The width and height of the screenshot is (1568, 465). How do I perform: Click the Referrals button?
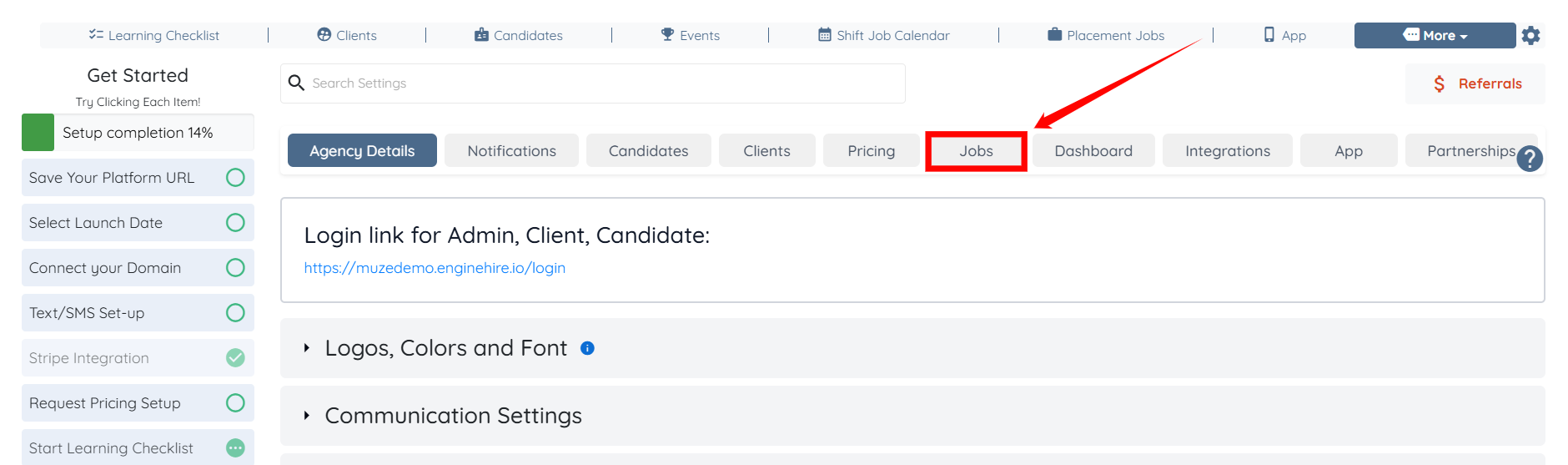[x=1475, y=83]
